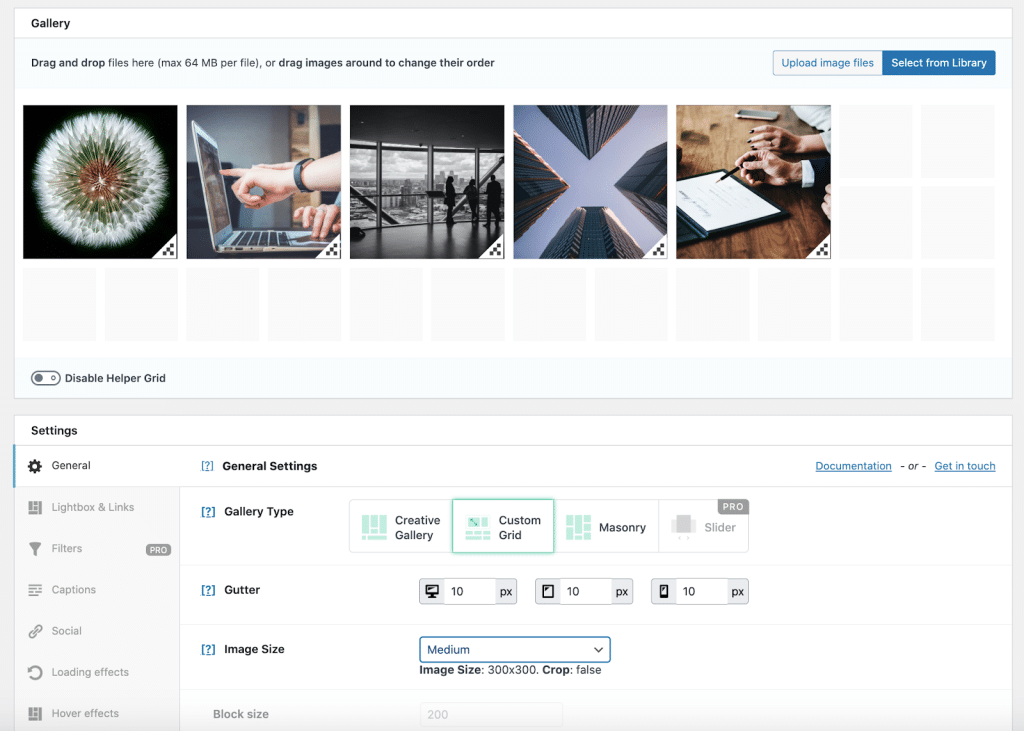1024x731 pixels.
Task: Select the black-and-white office window thumbnail
Action: coord(426,182)
